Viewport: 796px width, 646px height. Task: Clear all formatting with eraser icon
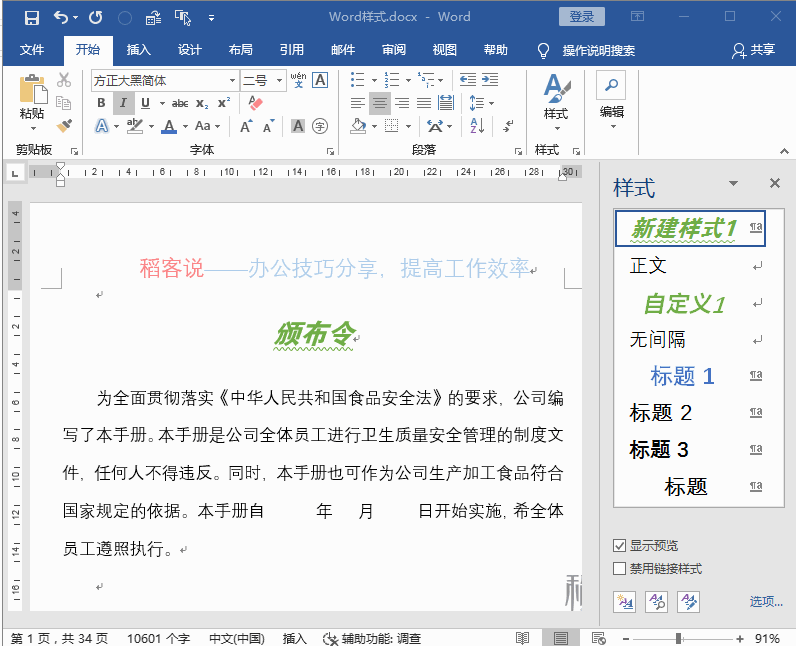click(255, 103)
